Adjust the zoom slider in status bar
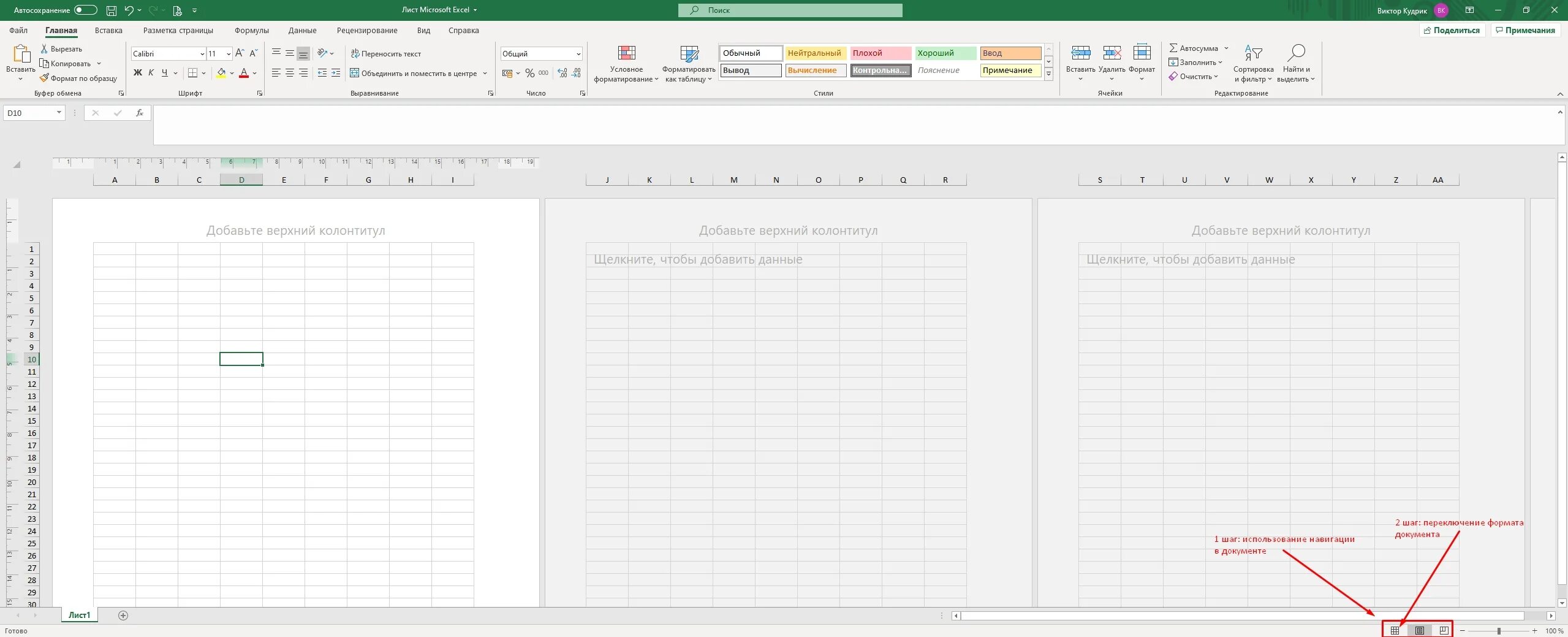 (1499, 631)
